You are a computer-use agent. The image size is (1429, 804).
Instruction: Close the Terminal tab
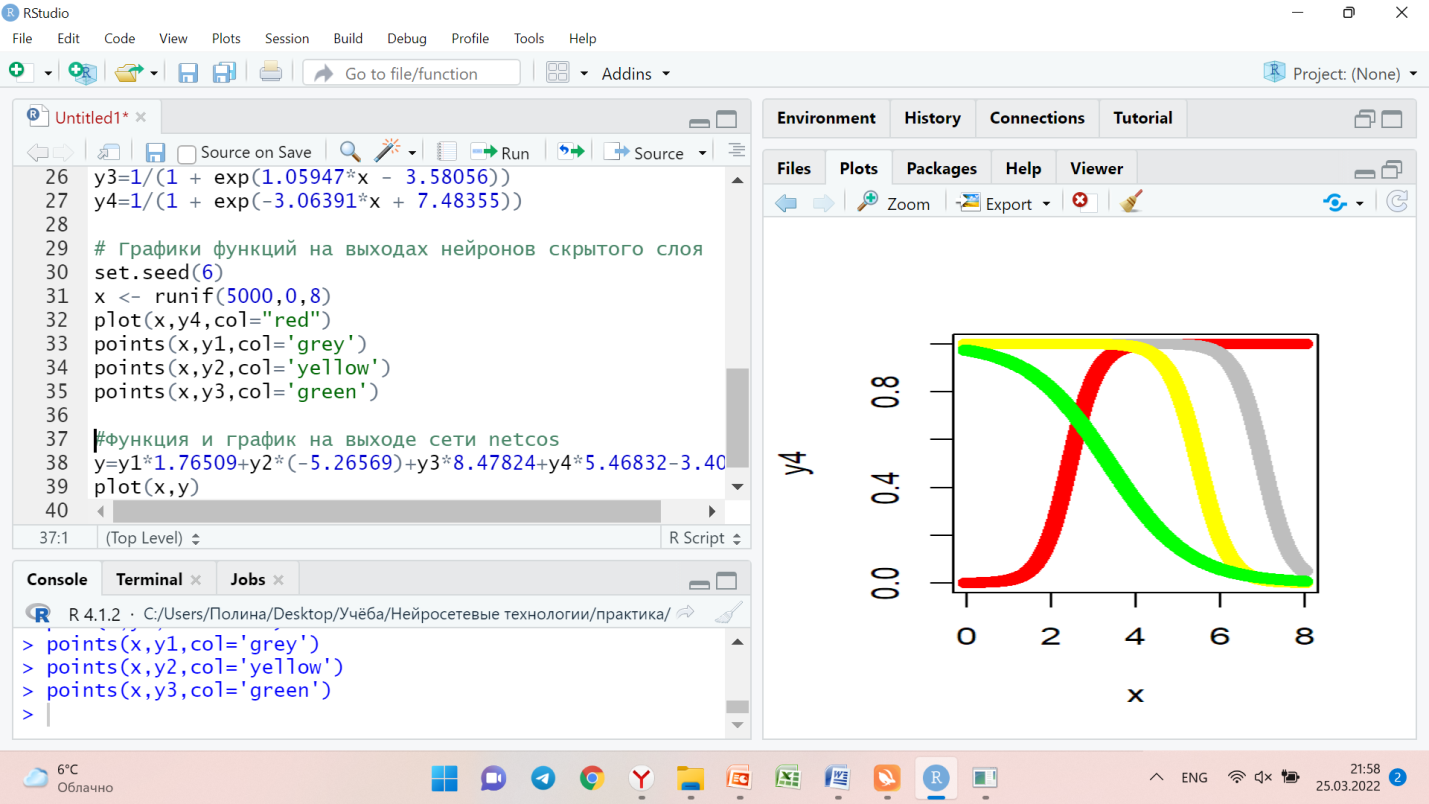click(196, 580)
